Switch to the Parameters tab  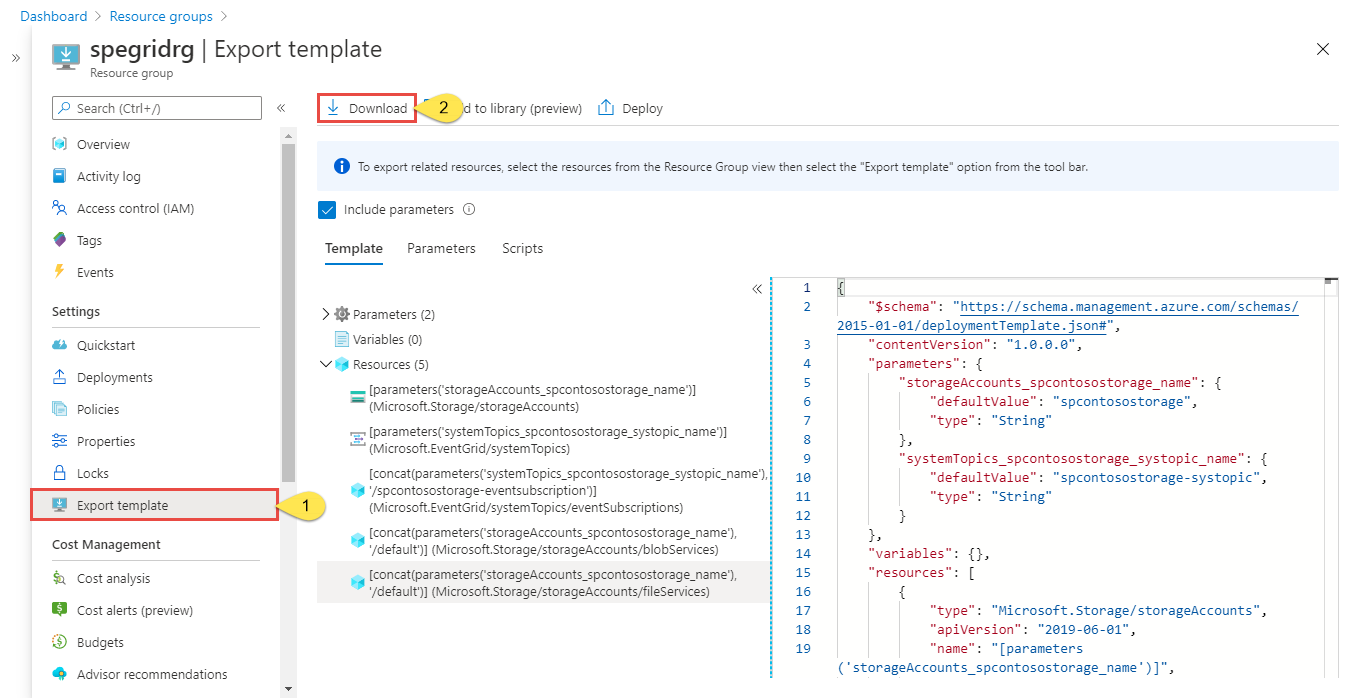click(441, 248)
